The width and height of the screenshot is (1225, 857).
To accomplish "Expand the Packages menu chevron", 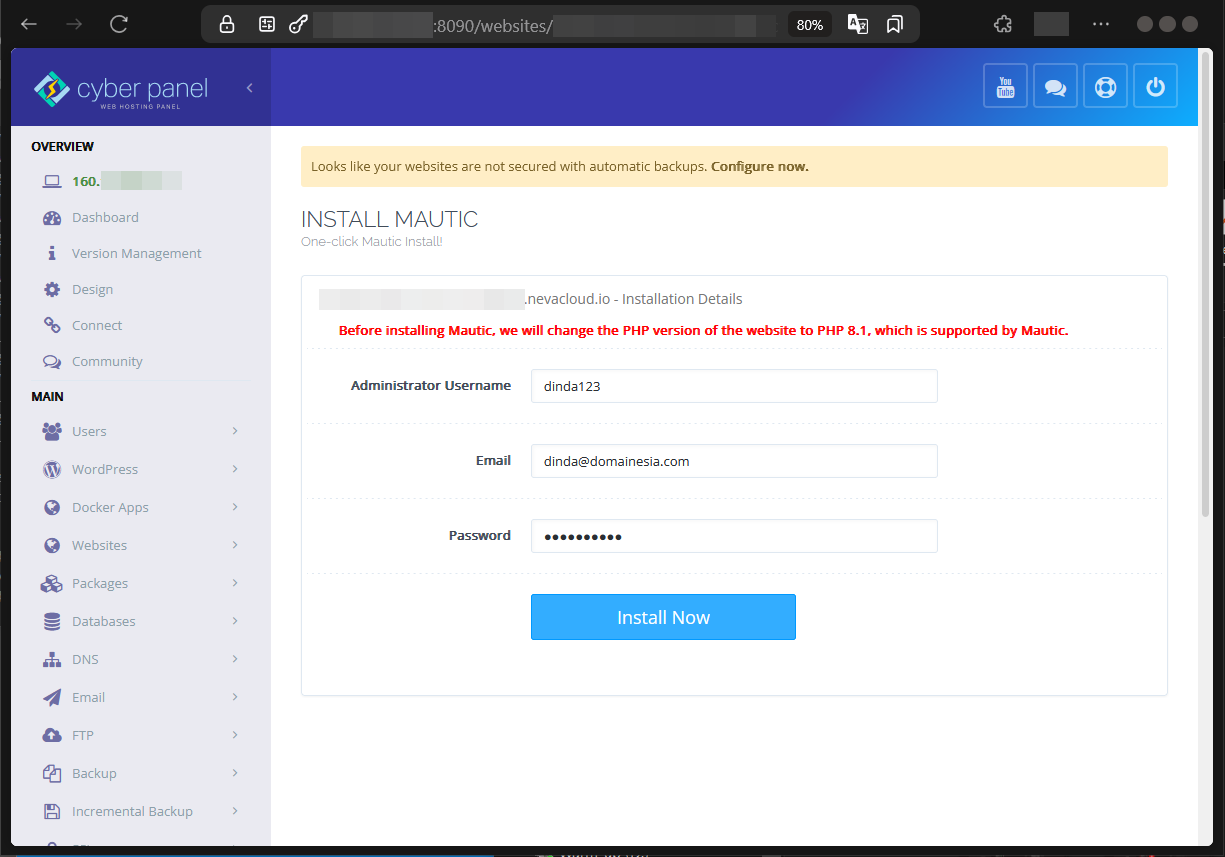I will click(x=235, y=583).
